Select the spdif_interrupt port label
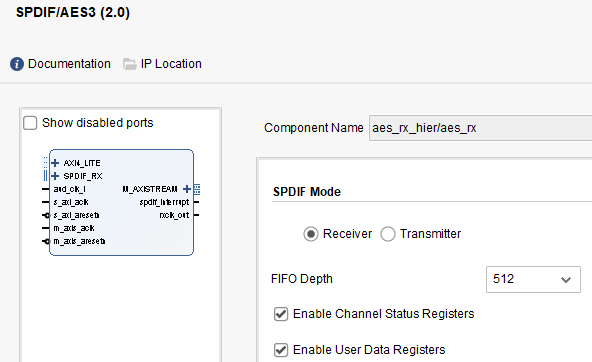The height and width of the screenshot is (362, 592). [x=164, y=202]
